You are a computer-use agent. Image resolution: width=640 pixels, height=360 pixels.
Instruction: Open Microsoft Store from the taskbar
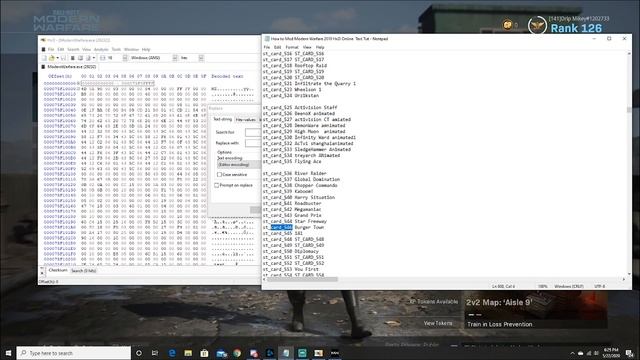click(204, 353)
